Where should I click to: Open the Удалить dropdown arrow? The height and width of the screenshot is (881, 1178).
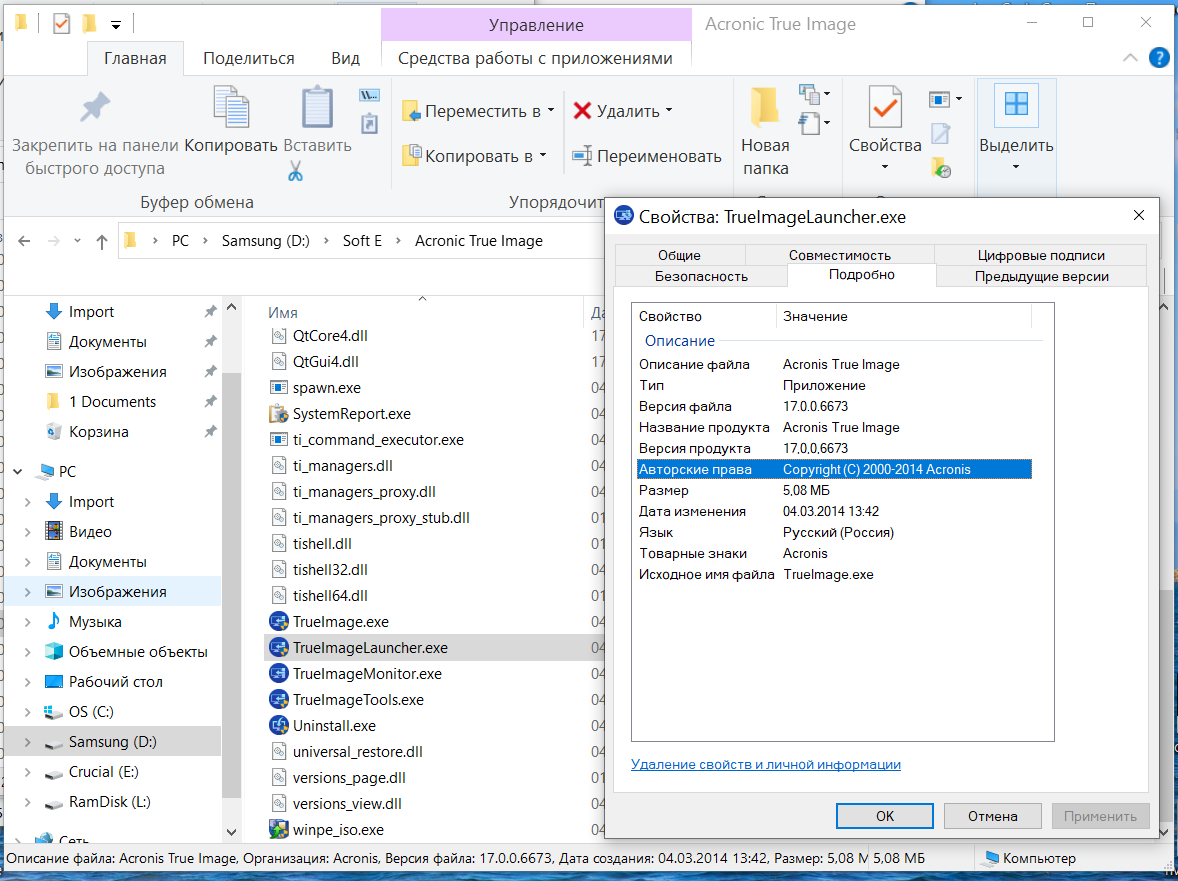(x=669, y=110)
